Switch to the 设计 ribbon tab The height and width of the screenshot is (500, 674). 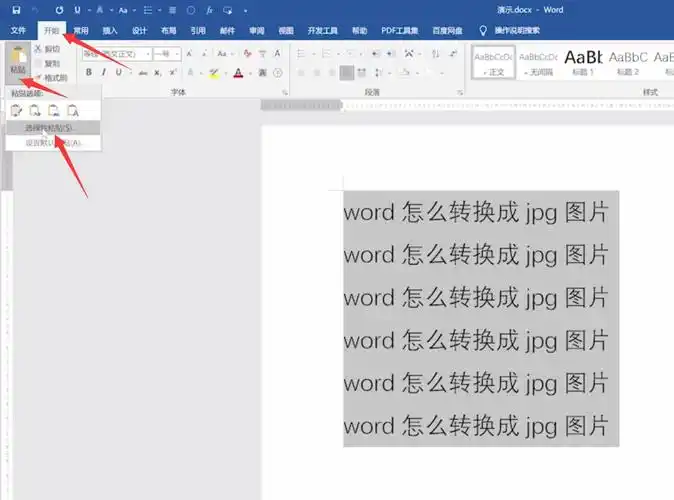(x=139, y=31)
